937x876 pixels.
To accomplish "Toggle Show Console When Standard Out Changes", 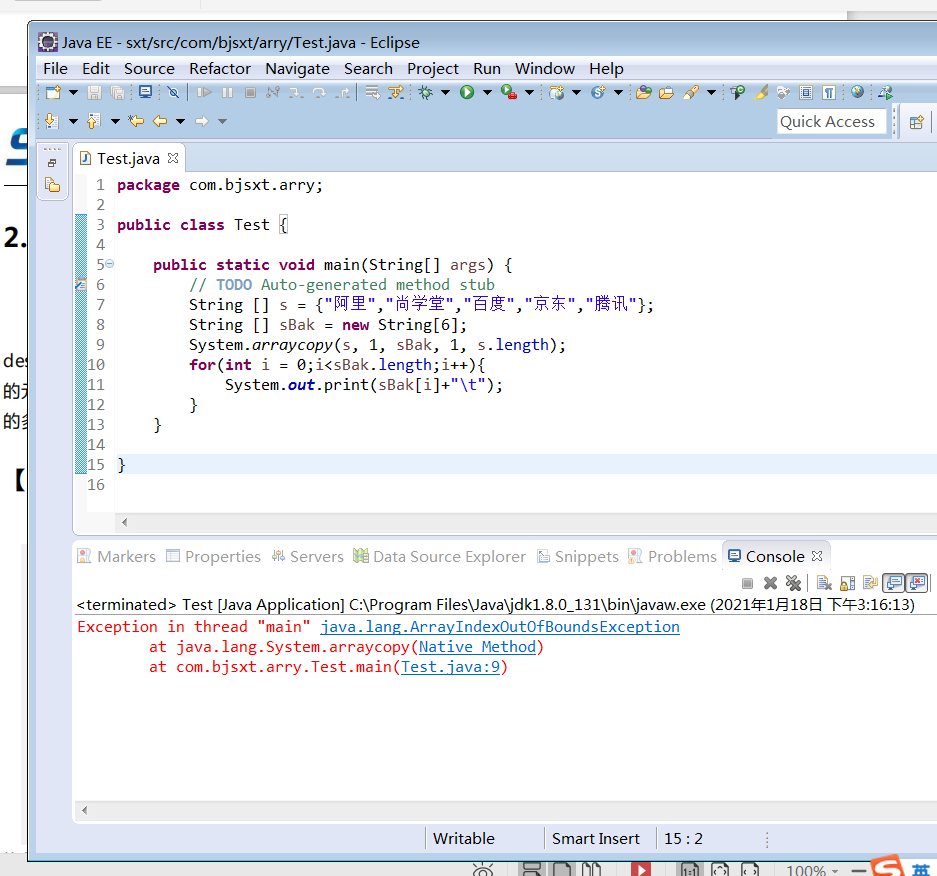I will 893,583.
